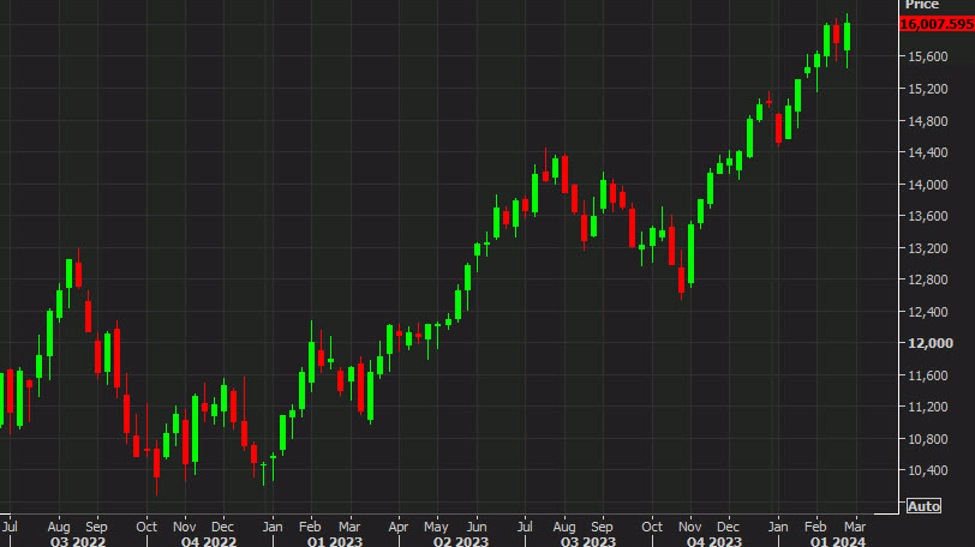Select the 13,600 price axis value
The width and height of the screenshot is (975, 547).
pyautogui.click(x=928, y=216)
